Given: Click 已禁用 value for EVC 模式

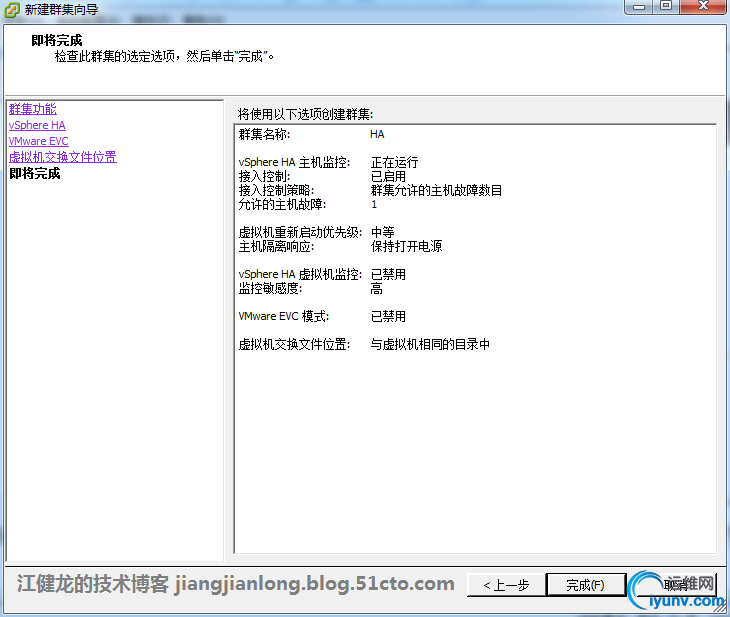Looking at the screenshot, I should 388,316.
